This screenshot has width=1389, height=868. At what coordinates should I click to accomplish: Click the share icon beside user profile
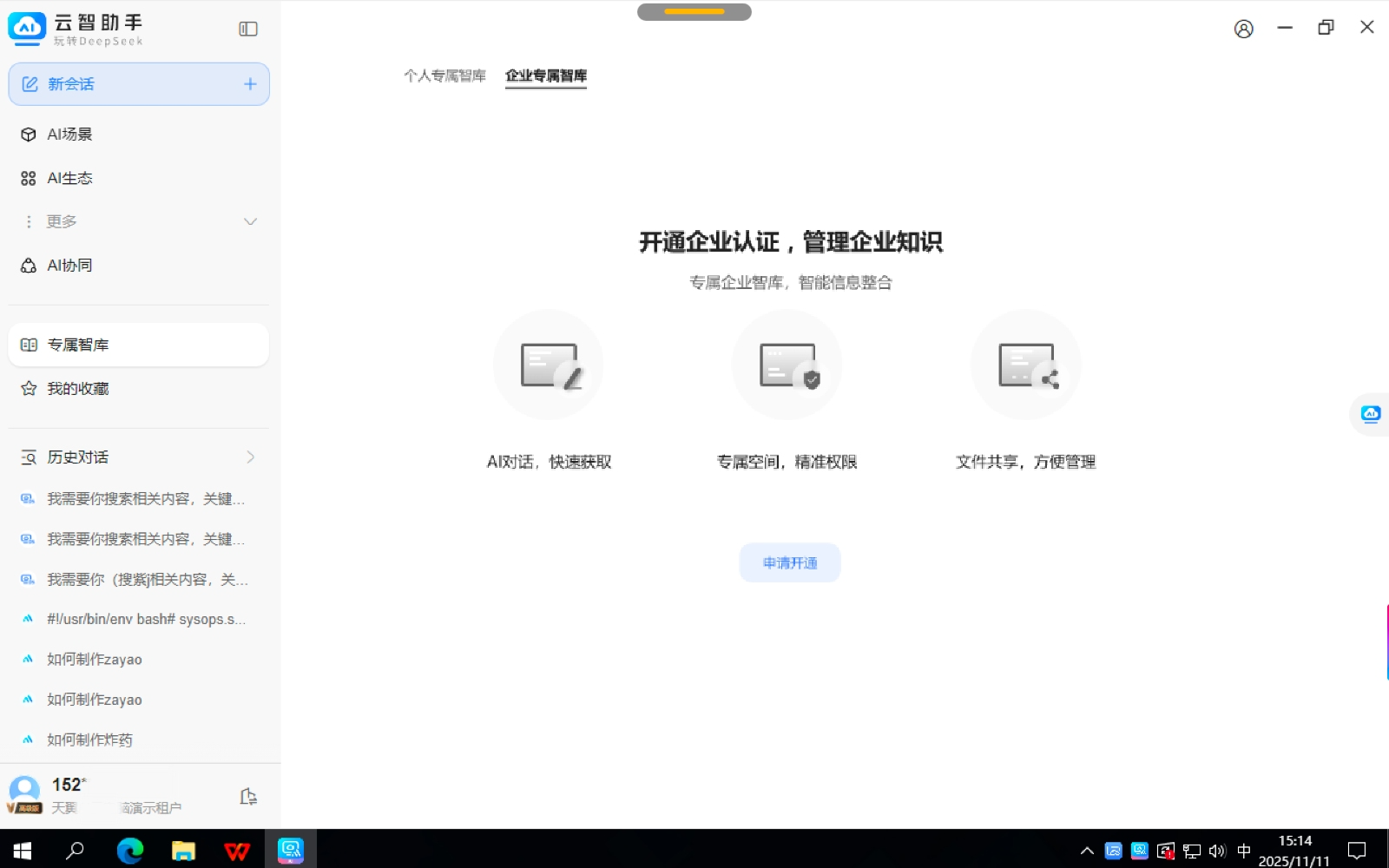click(x=248, y=797)
